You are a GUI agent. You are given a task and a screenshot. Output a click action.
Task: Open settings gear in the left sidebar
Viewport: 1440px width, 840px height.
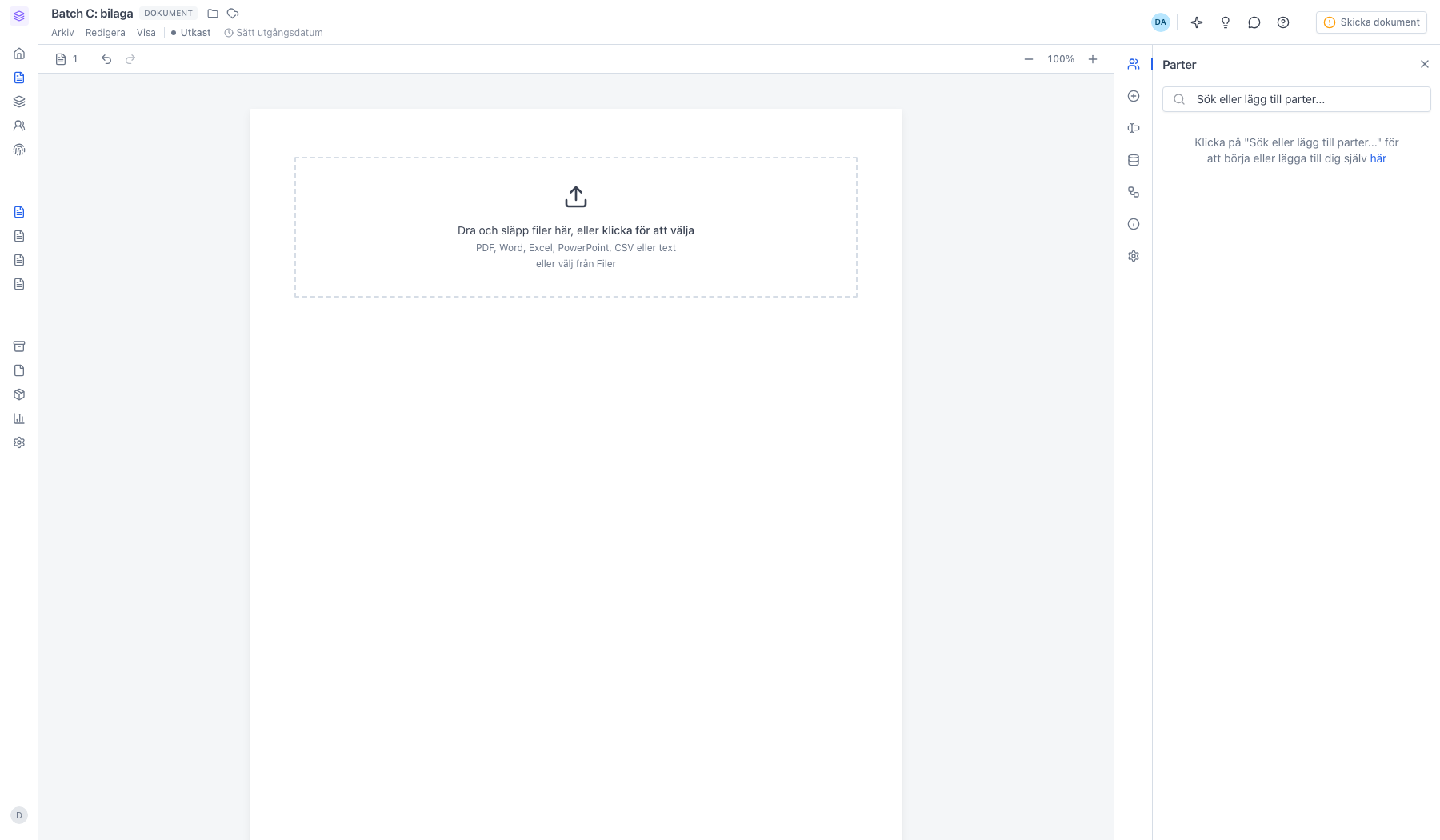(x=19, y=442)
